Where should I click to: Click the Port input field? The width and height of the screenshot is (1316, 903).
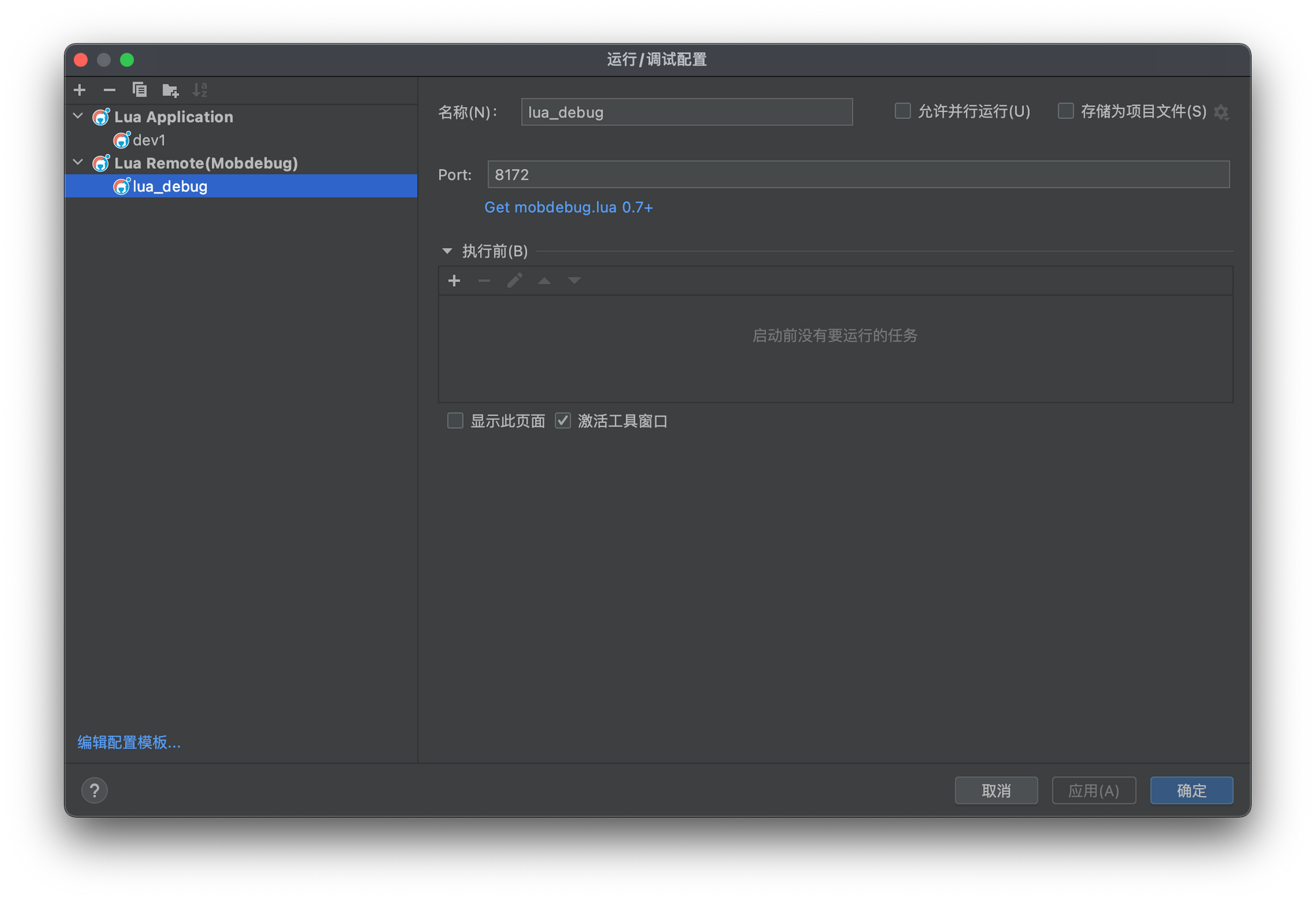click(x=858, y=175)
